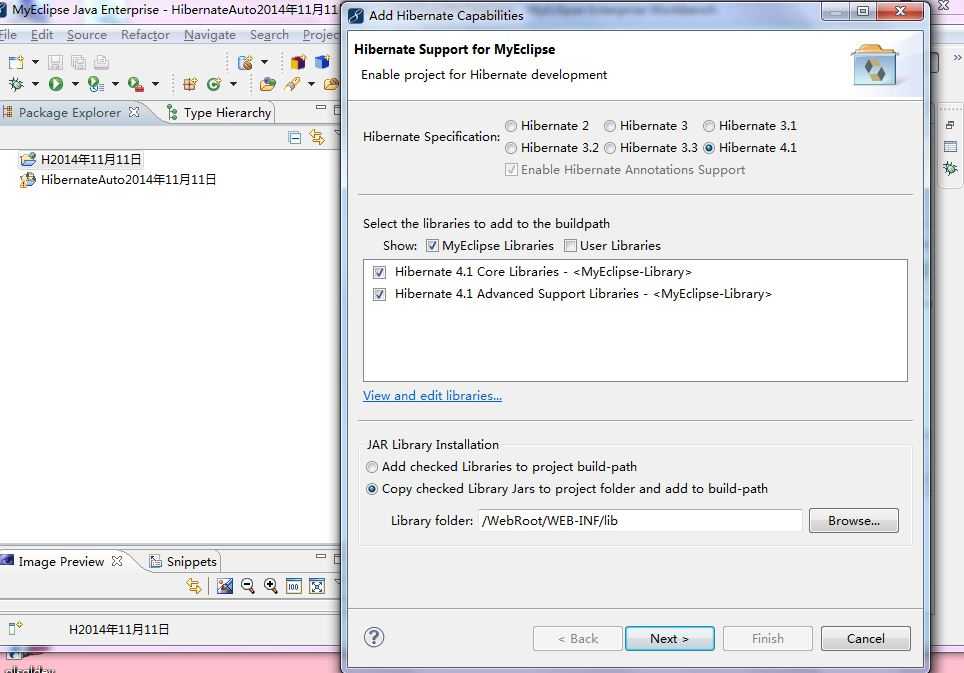Open the Navigate menu

click(x=210, y=35)
